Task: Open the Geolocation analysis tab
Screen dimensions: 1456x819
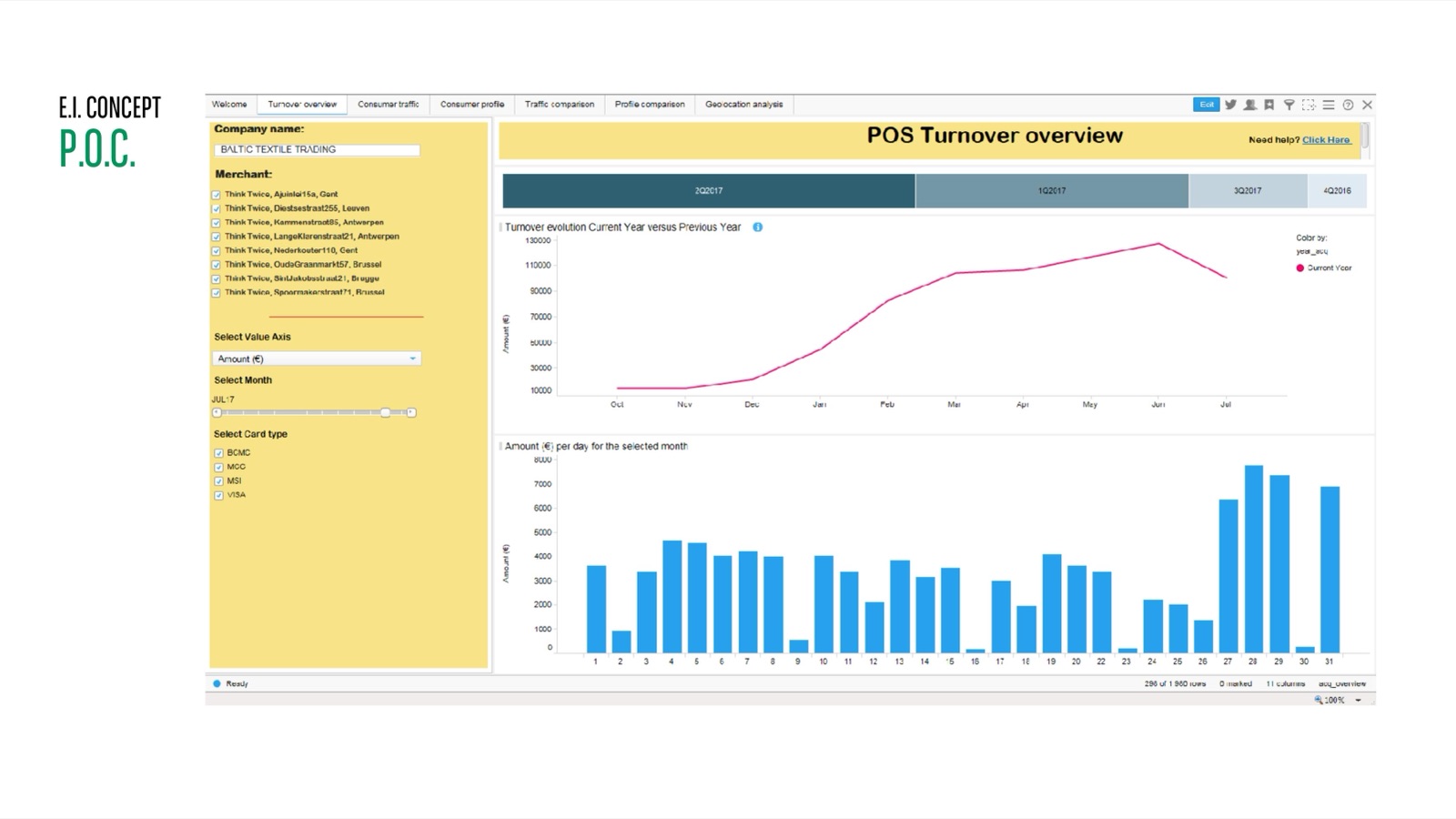Action: pos(743,104)
